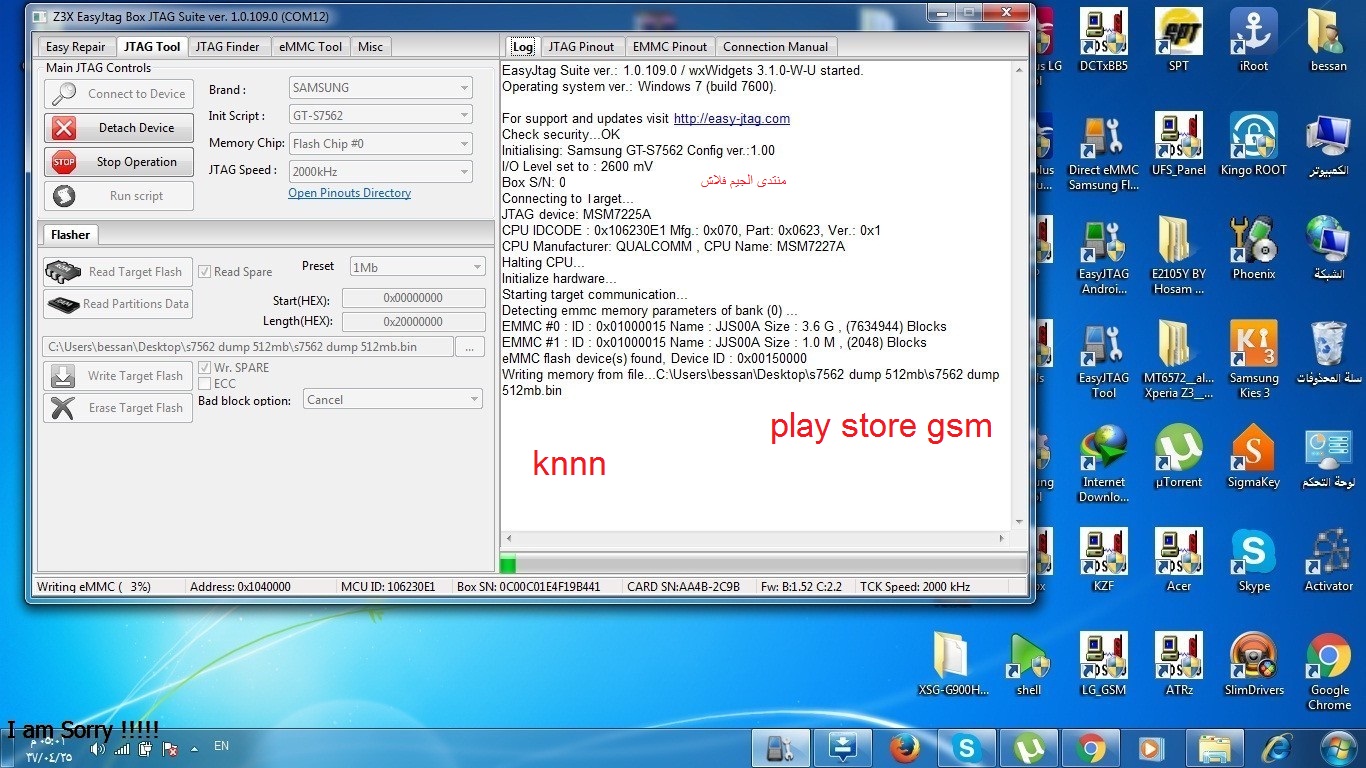Open the Preset dropdown showing 1Mb
The width and height of the screenshot is (1366, 768).
(x=416, y=267)
